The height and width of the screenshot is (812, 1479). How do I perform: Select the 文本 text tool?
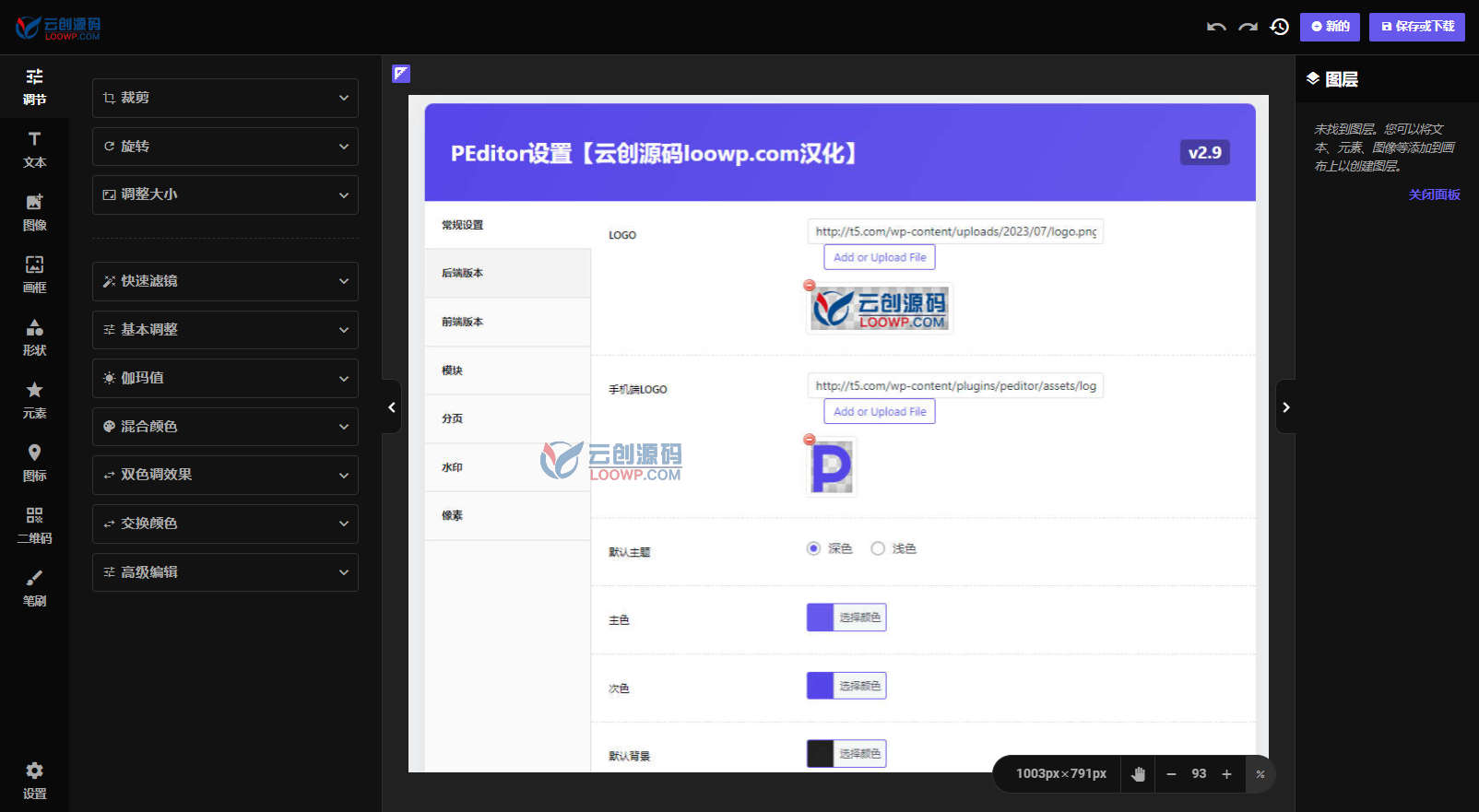tap(34, 149)
